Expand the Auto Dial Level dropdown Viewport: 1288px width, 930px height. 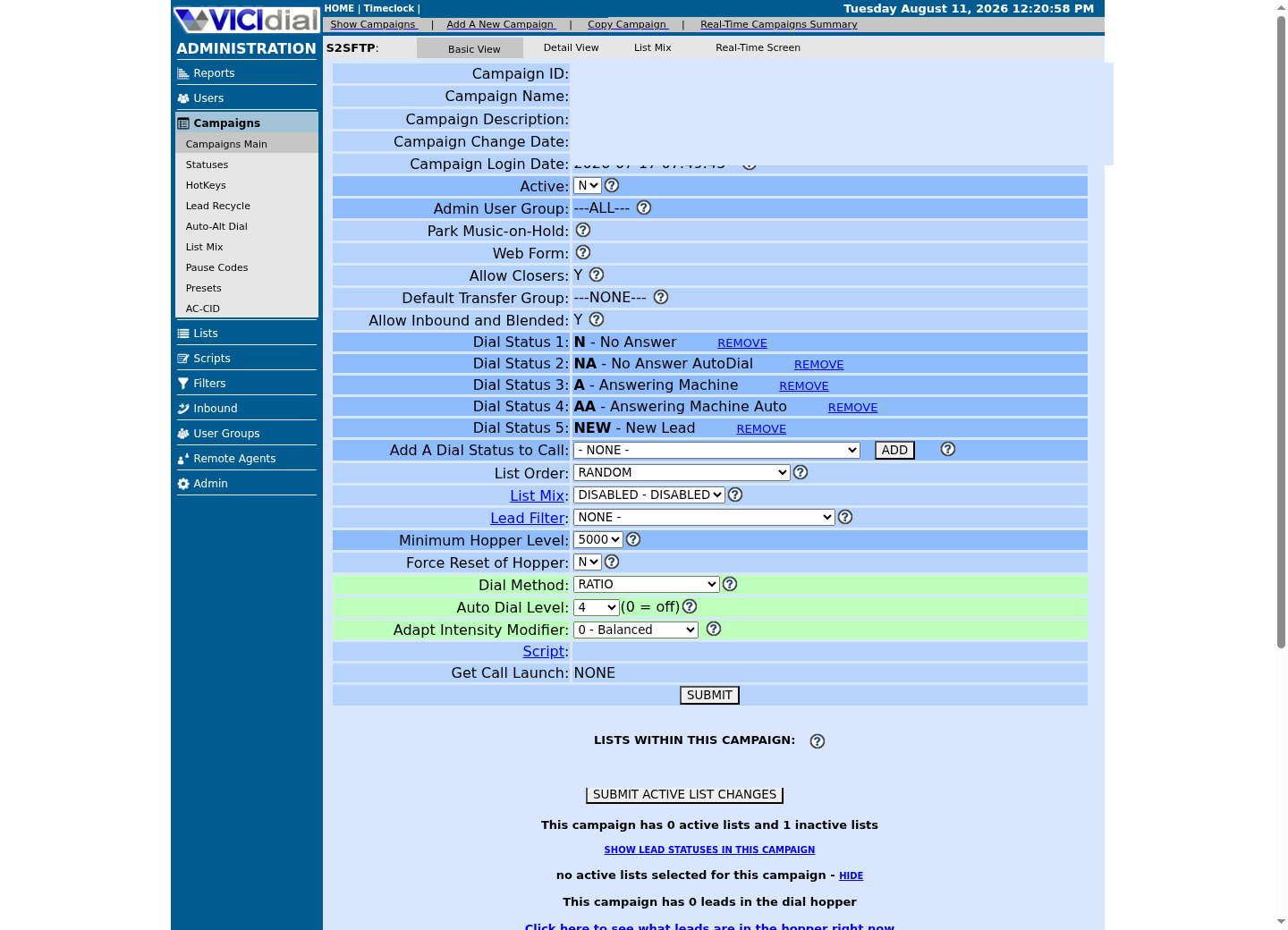pyautogui.click(x=597, y=607)
